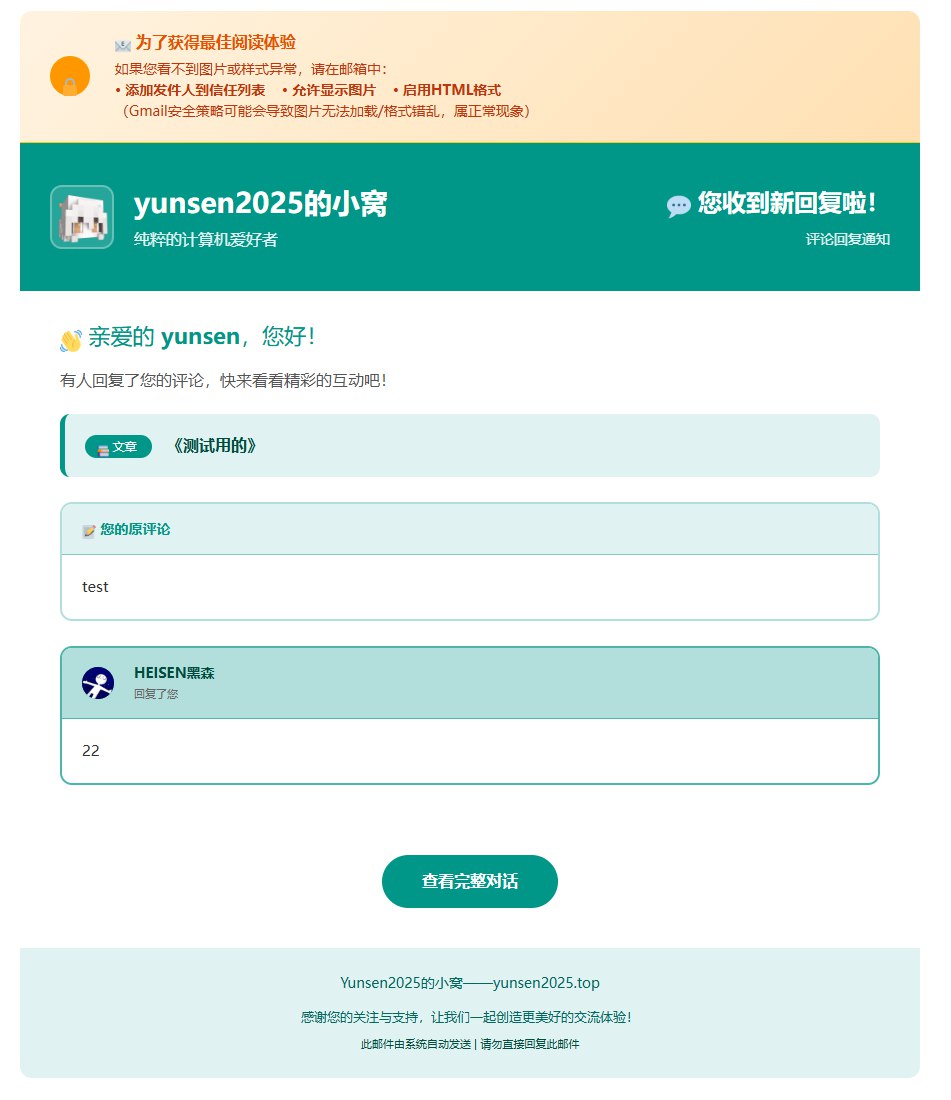The image size is (951, 1100).
Task: Click HEISEN黑森's round avatar
Action: pos(98,683)
